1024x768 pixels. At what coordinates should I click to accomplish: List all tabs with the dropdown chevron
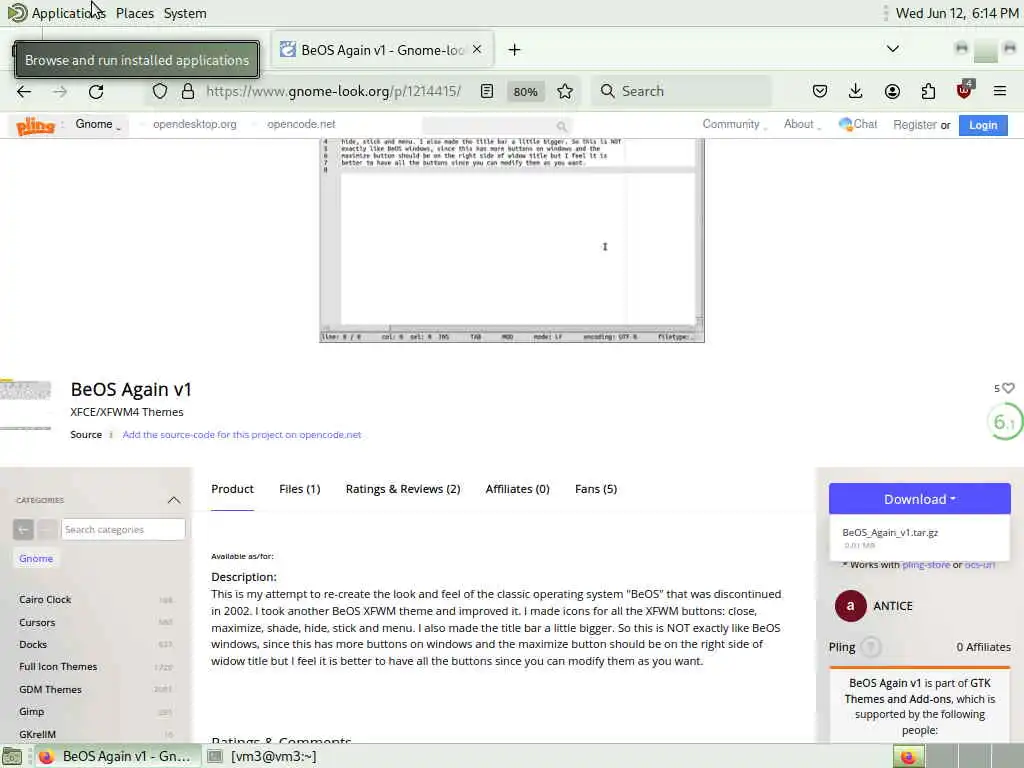893,49
